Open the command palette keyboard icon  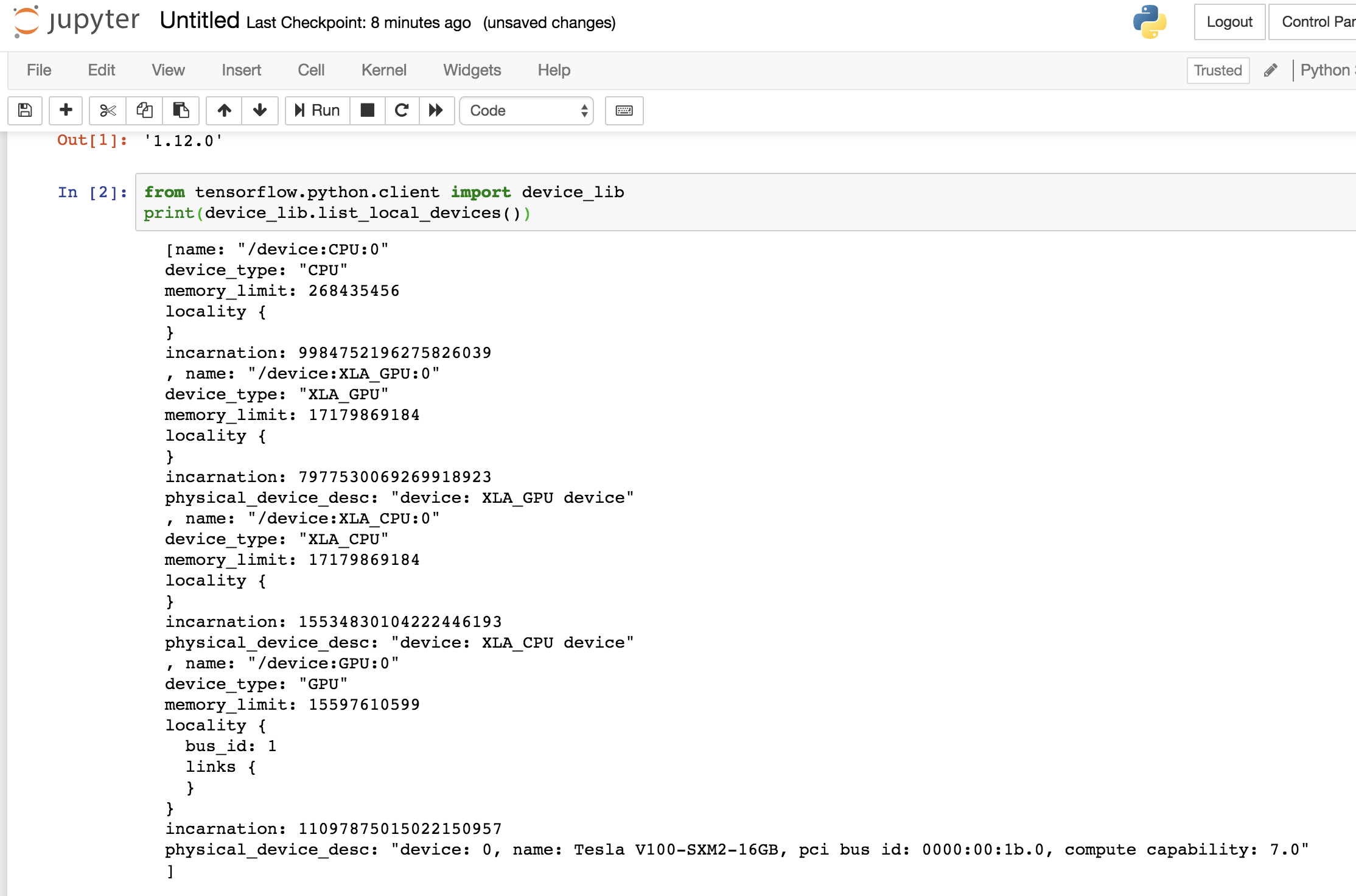(624, 110)
